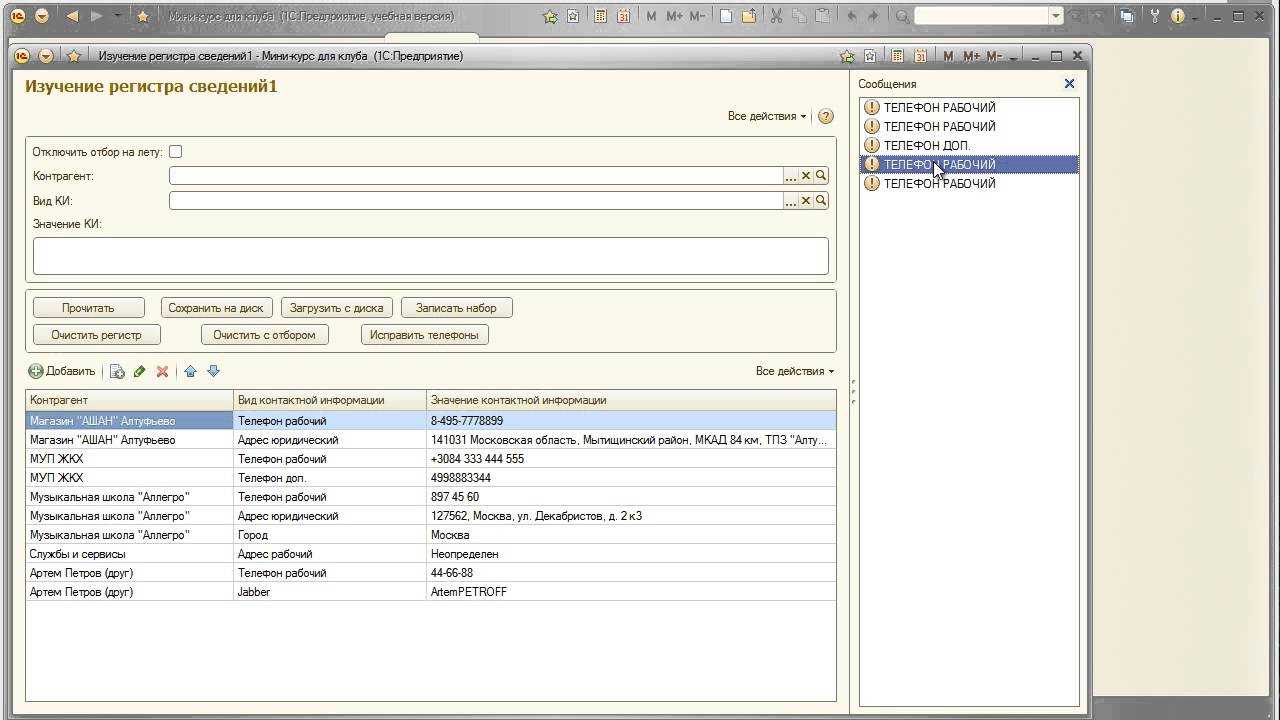
Task: Clear the Вид КИ field with X
Action: pos(806,201)
